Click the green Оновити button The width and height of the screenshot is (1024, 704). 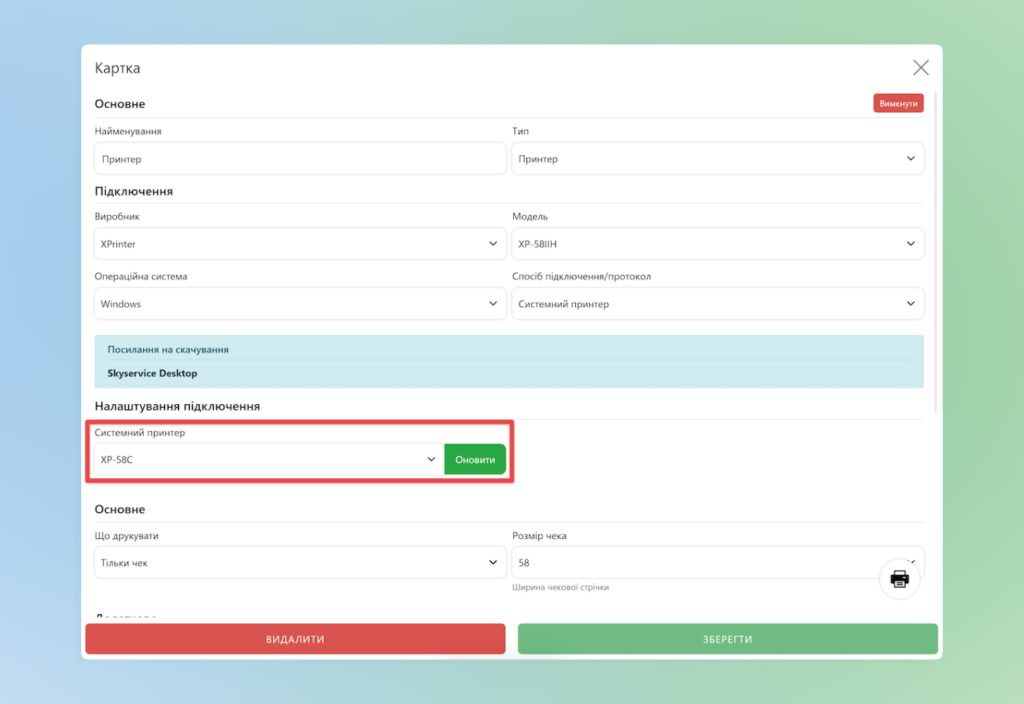[475, 460]
